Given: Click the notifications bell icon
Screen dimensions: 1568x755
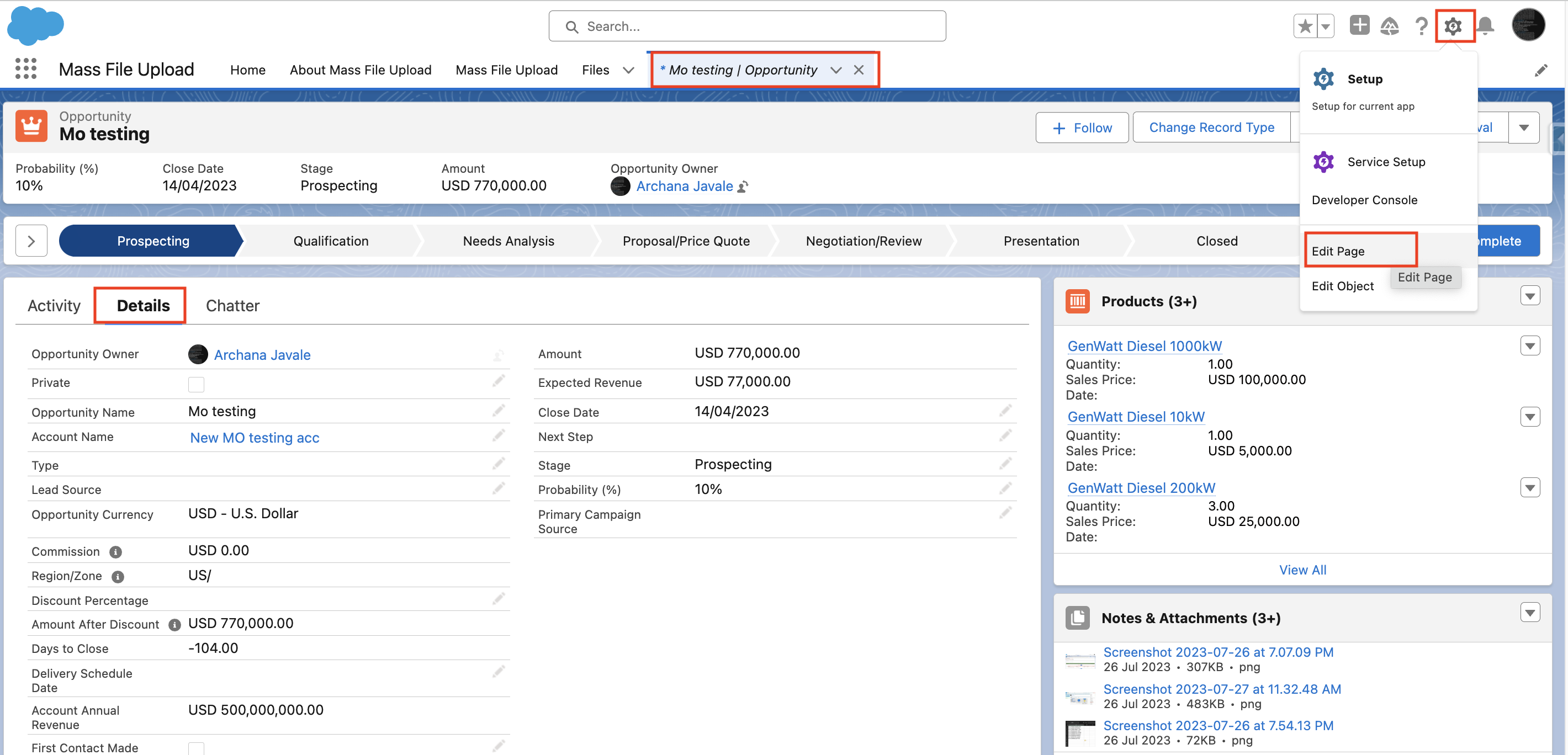Looking at the screenshot, I should [x=1485, y=26].
